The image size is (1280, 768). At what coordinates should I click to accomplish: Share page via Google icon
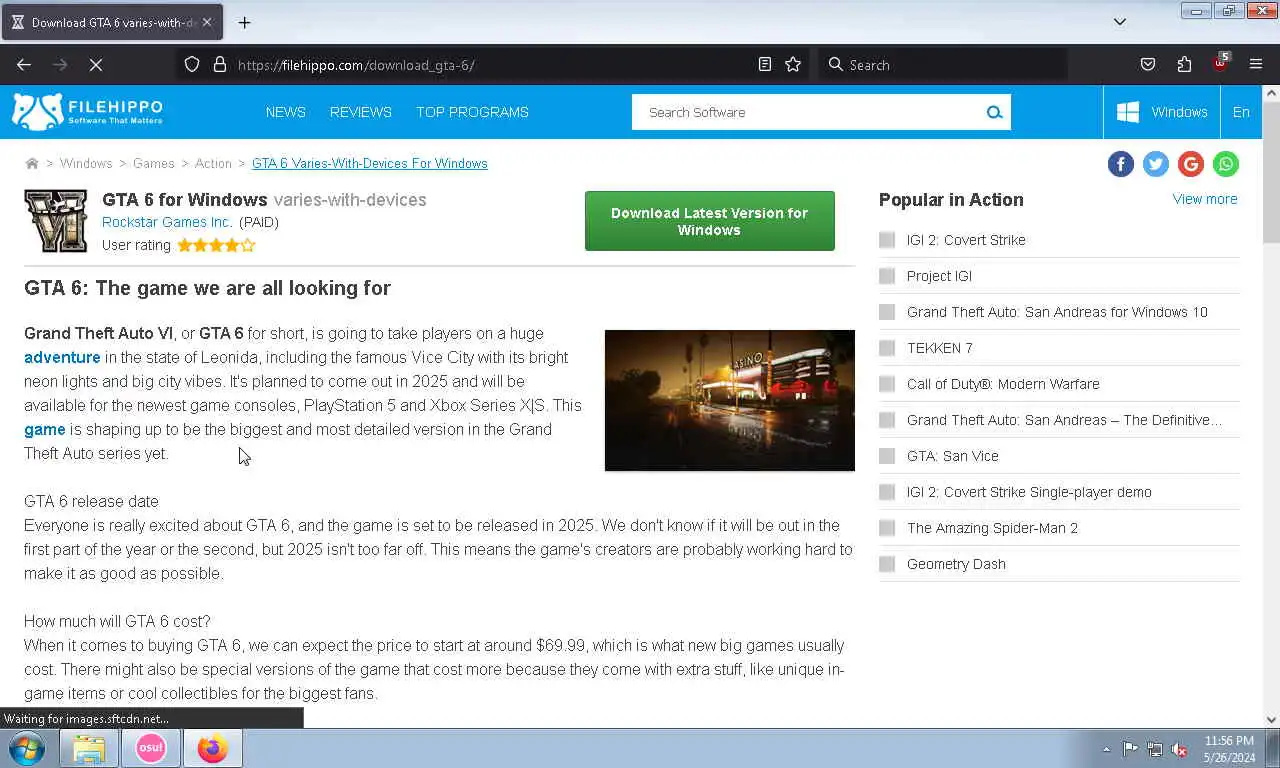point(1191,164)
